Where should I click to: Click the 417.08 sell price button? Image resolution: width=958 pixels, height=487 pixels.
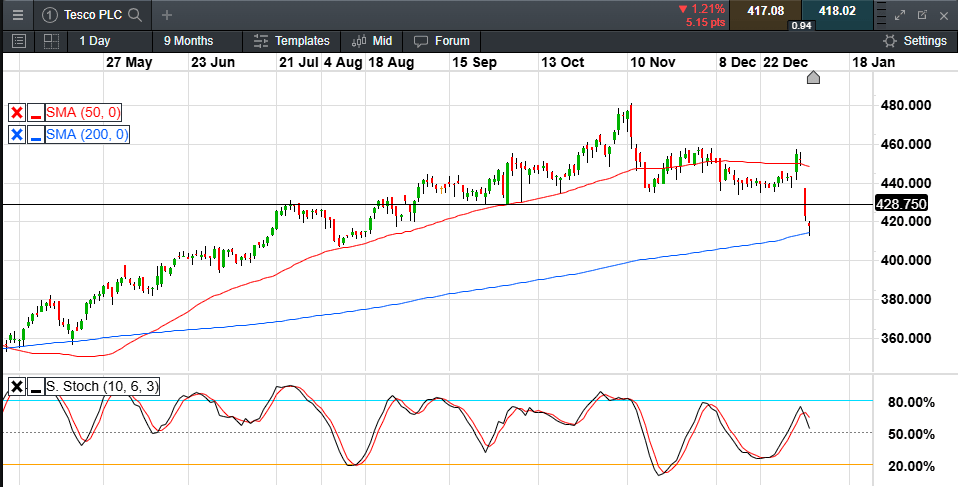coord(765,11)
